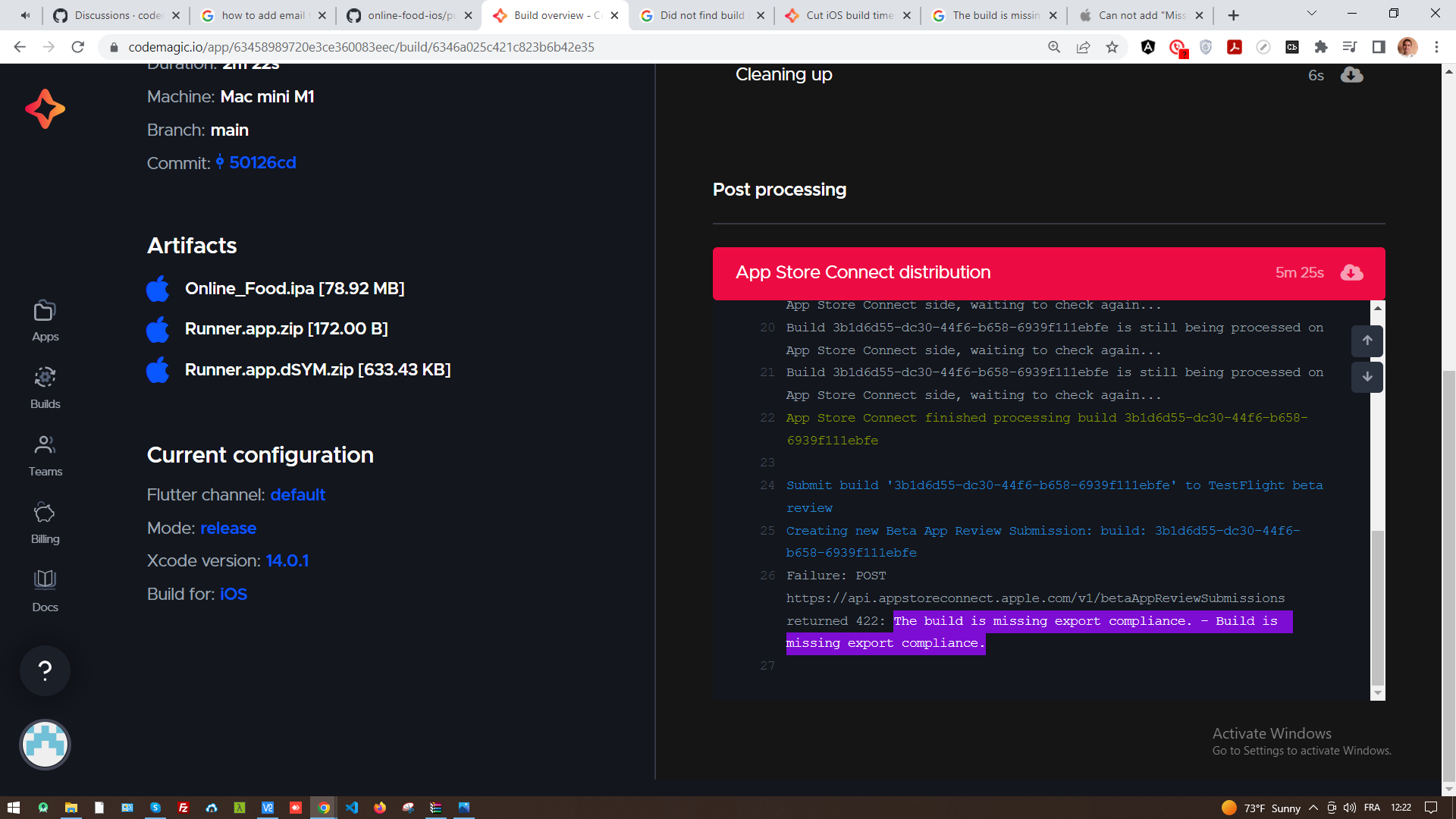Click Apple icon beside Online_Food.ipa
The height and width of the screenshot is (819, 1456).
pyautogui.click(x=158, y=288)
